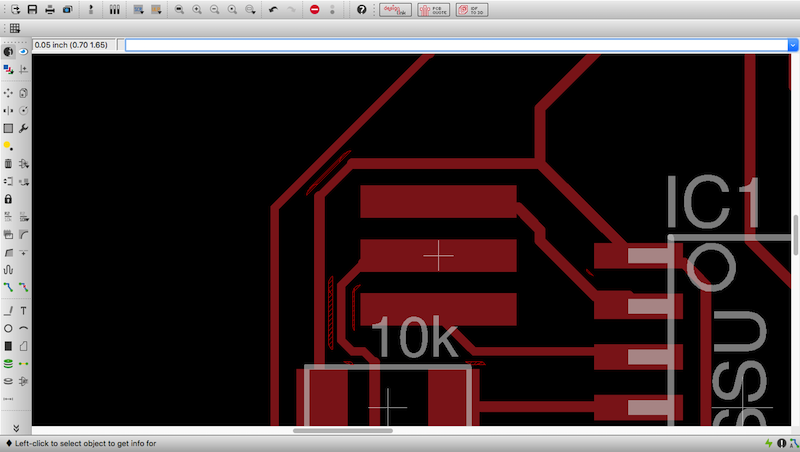Screen dimensions: 800x452
Task: Zoom in on the board
Action: [x=197, y=10]
